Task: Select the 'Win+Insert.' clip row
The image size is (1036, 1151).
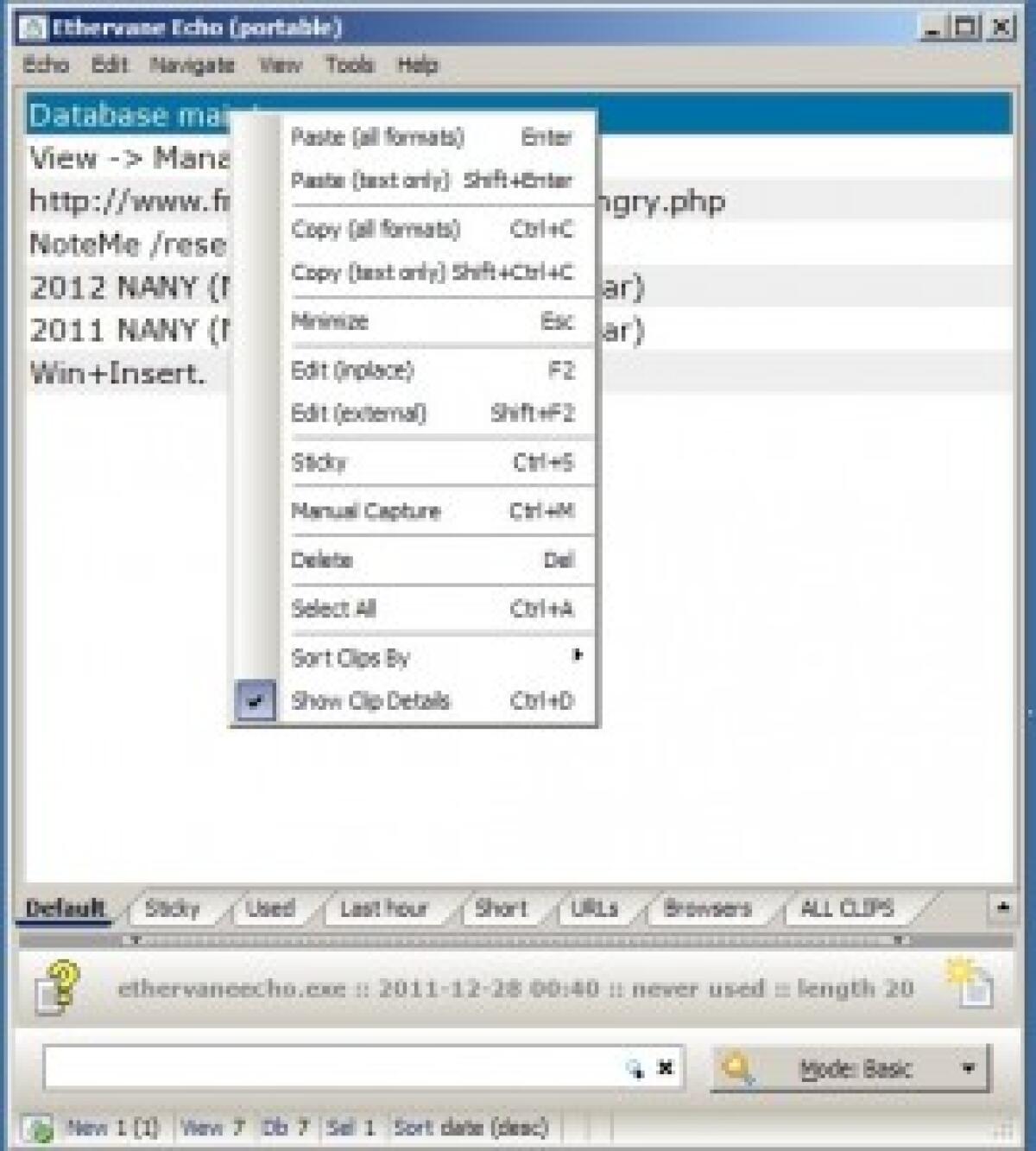Action: click(x=519, y=374)
